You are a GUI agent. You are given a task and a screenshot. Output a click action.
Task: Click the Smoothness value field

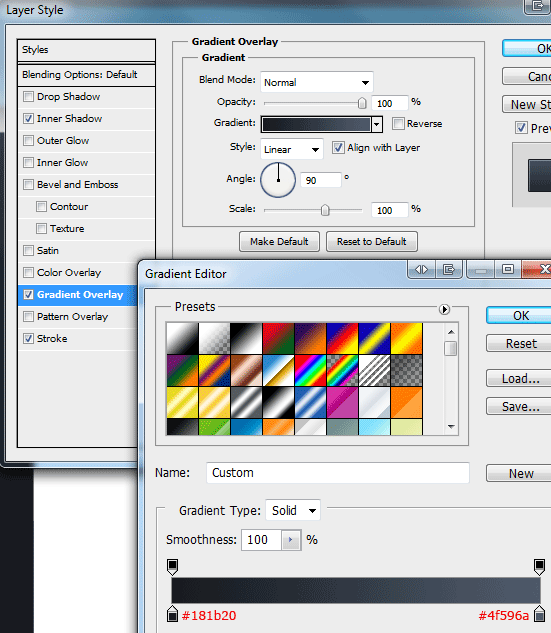[262, 540]
